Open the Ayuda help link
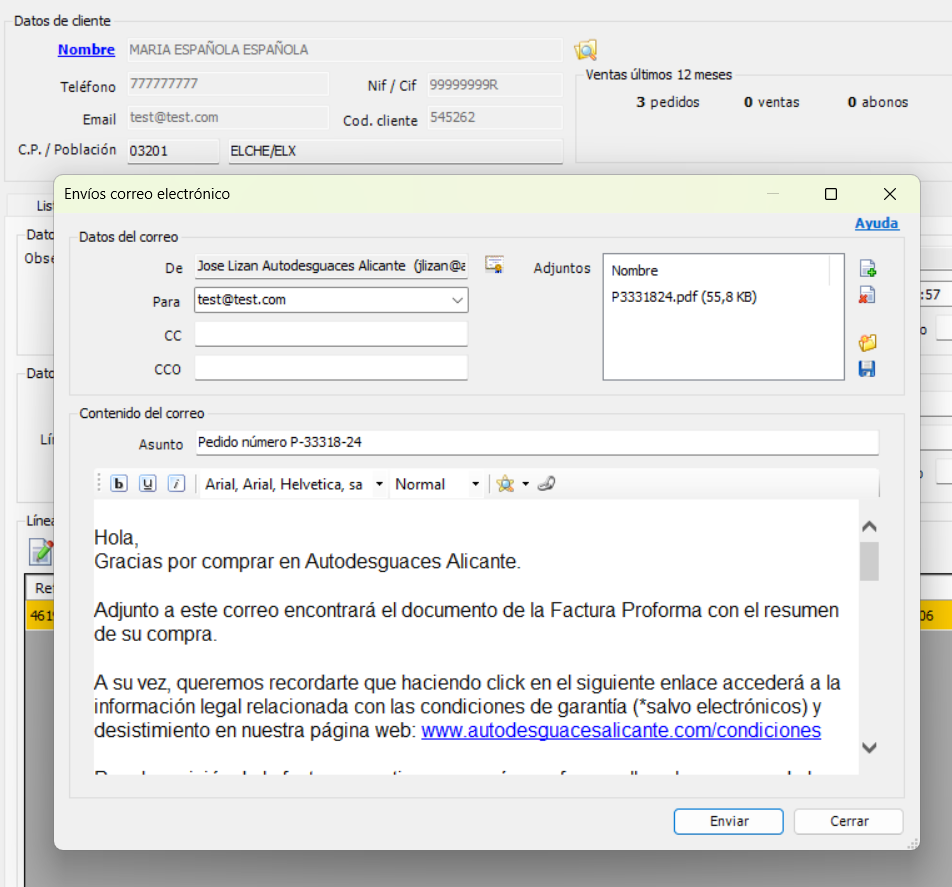The image size is (952, 887). point(876,224)
